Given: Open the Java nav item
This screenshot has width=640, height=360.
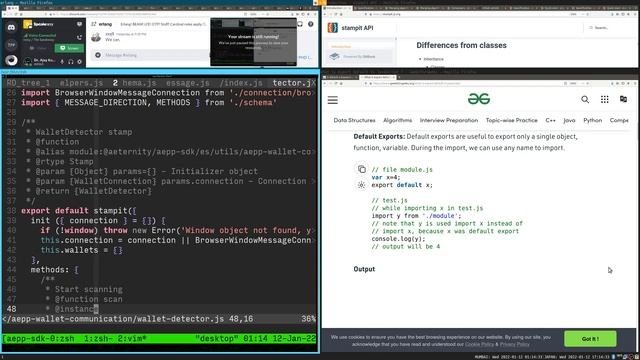Looking at the screenshot, I should (x=569, y=120).
